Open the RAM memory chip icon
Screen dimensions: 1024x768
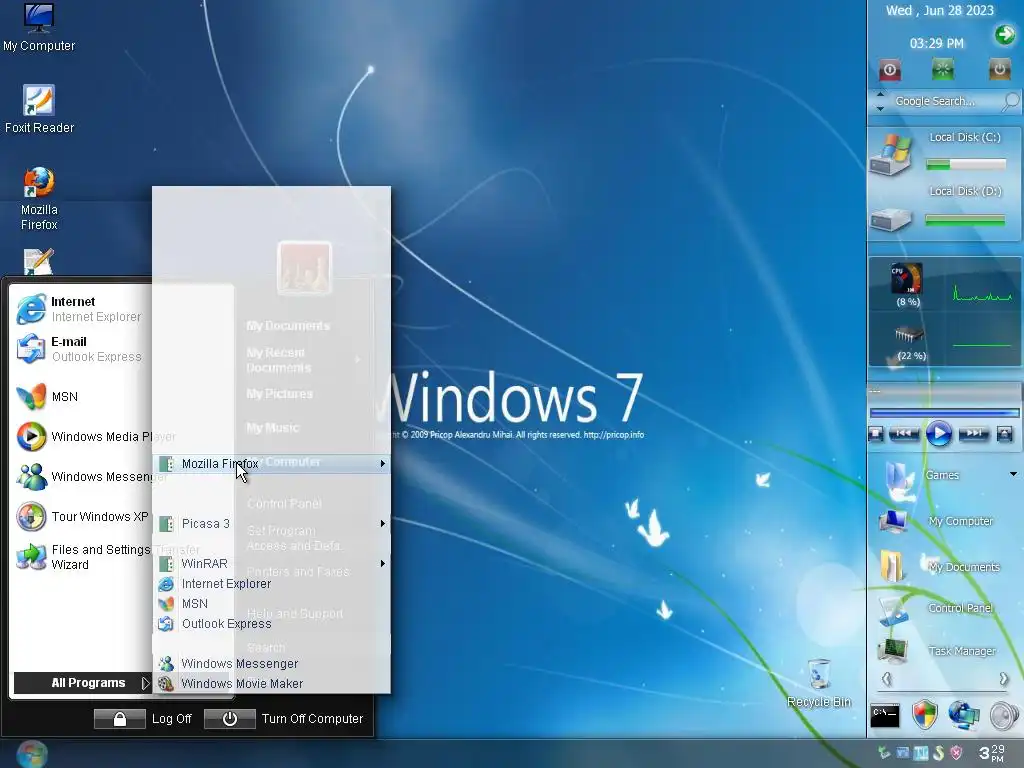(x=909, y=335)
